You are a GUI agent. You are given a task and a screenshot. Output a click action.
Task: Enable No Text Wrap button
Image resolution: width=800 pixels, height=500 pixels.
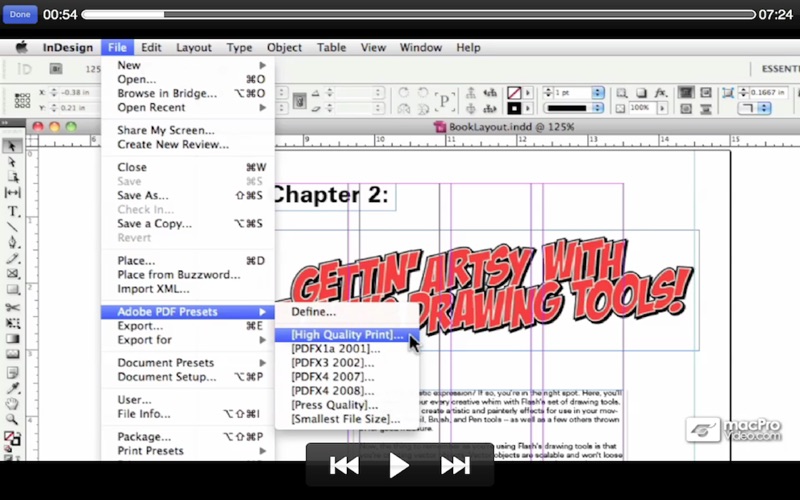point(686,92)
